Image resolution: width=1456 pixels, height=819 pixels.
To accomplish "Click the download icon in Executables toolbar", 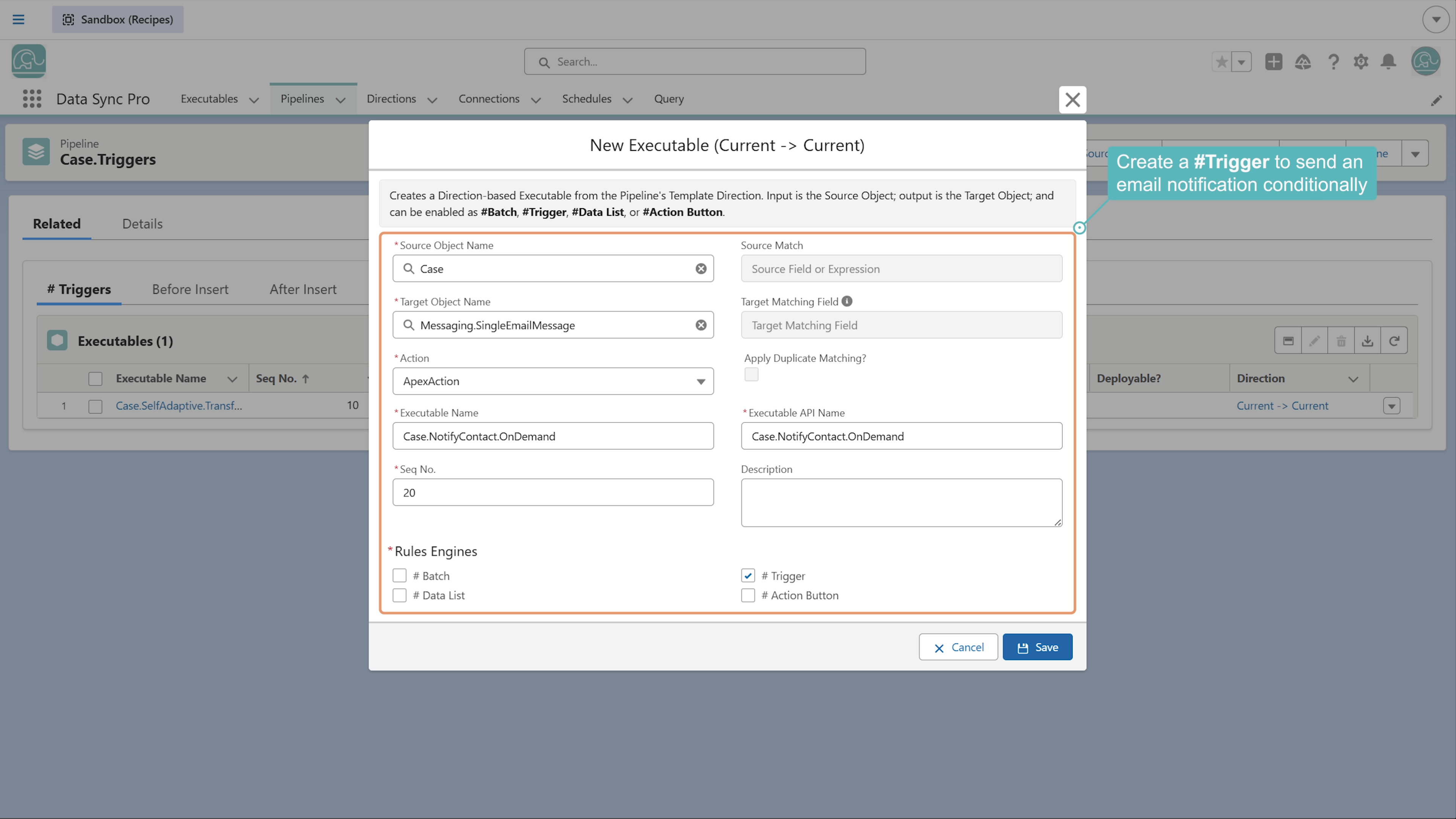I will (1367, 341).
